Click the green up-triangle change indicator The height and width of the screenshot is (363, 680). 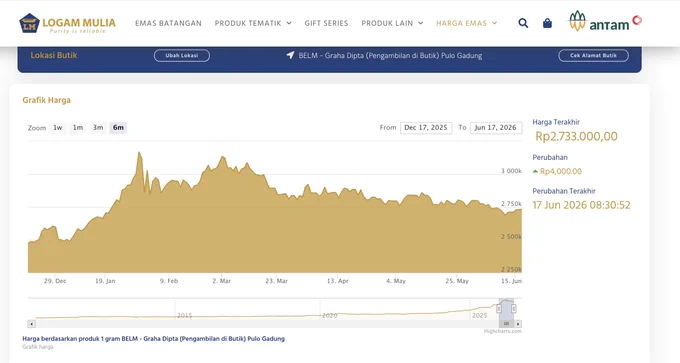[535, 171]
